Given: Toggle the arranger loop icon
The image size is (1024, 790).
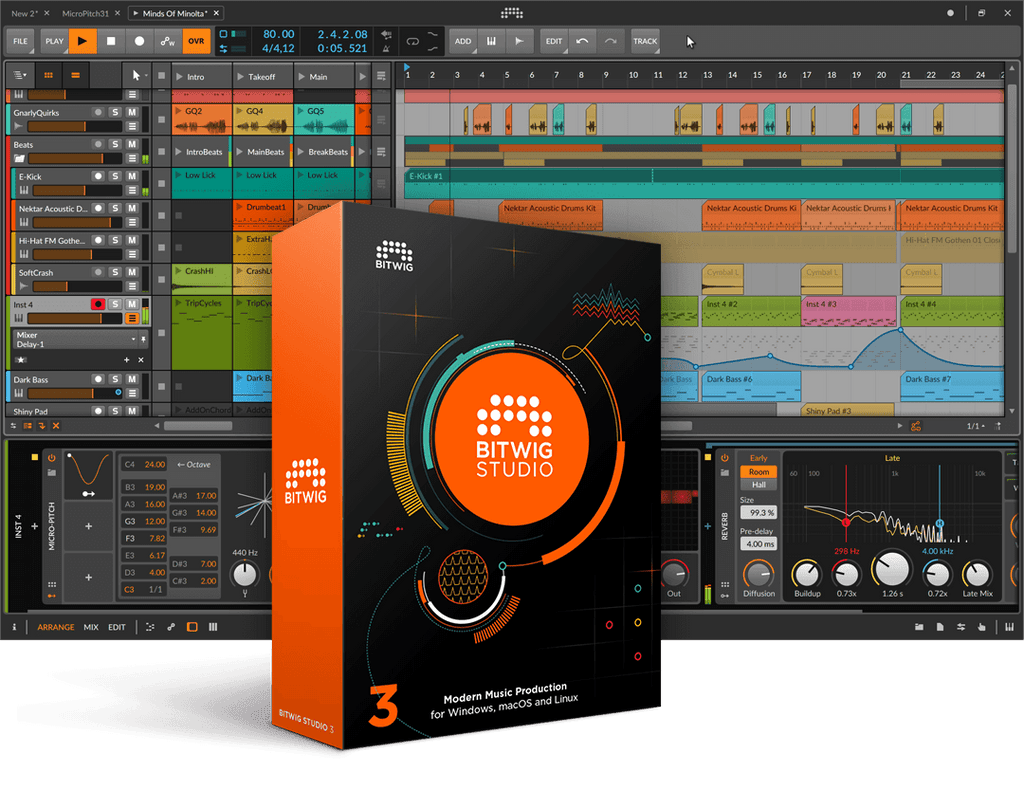Looking at the screenshot, I should pyautogui.click(x=412, y=41).
